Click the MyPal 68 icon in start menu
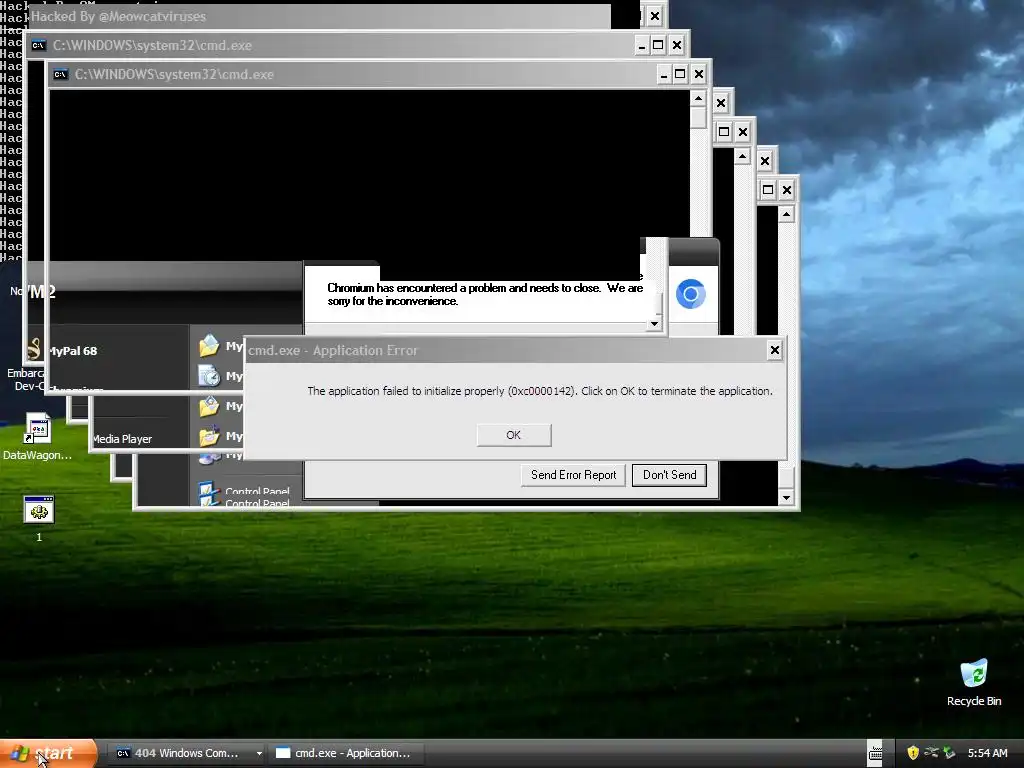This screenshot has width=1024, height=768. point(34,349)
